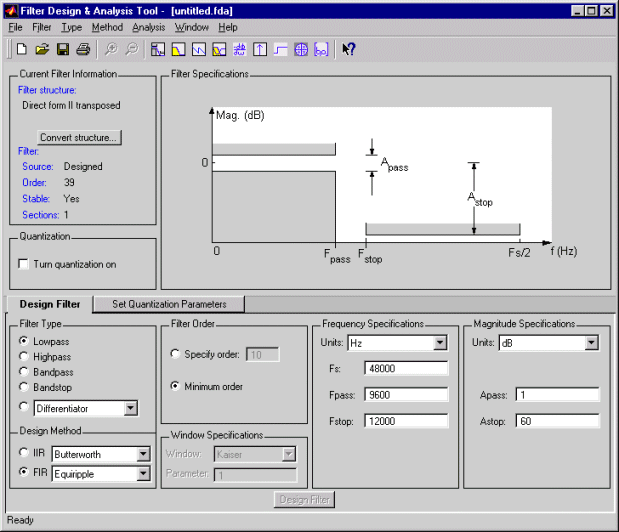Click the Astop value field
Viewport: 619px width, 532px height.
tap(557, 421)
